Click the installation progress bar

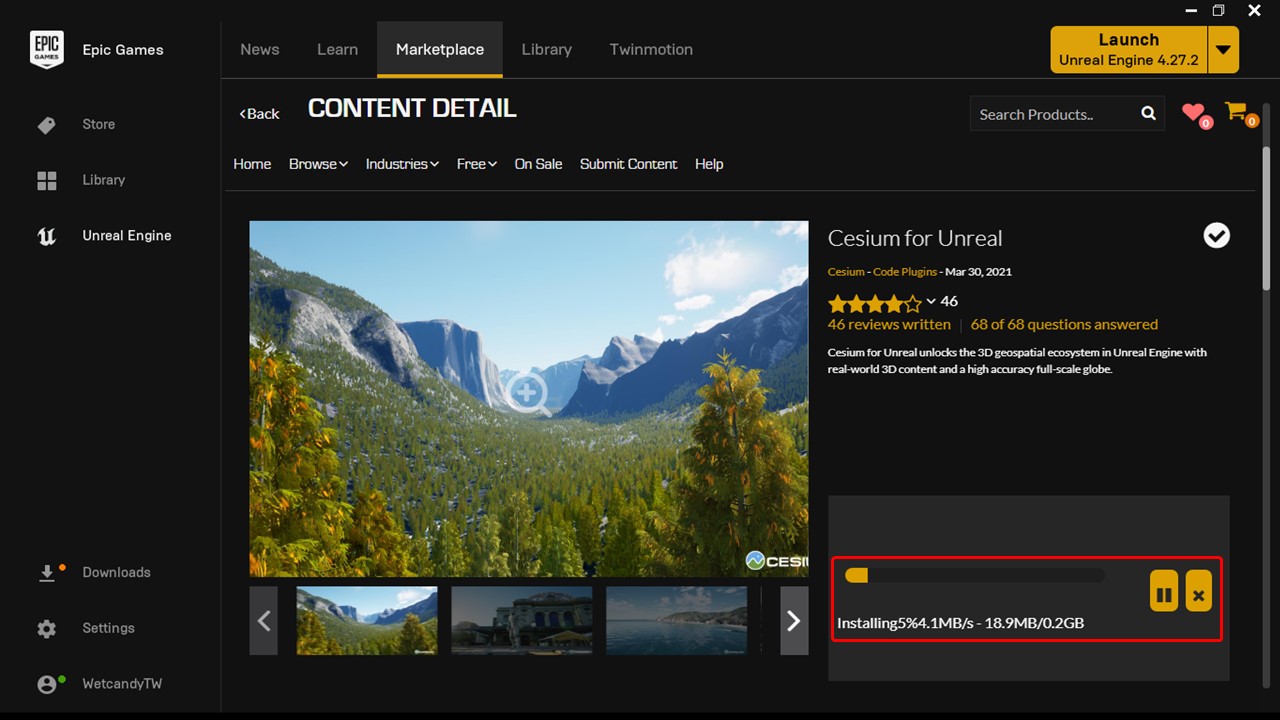pyautogui.click(x=975, y=575)
